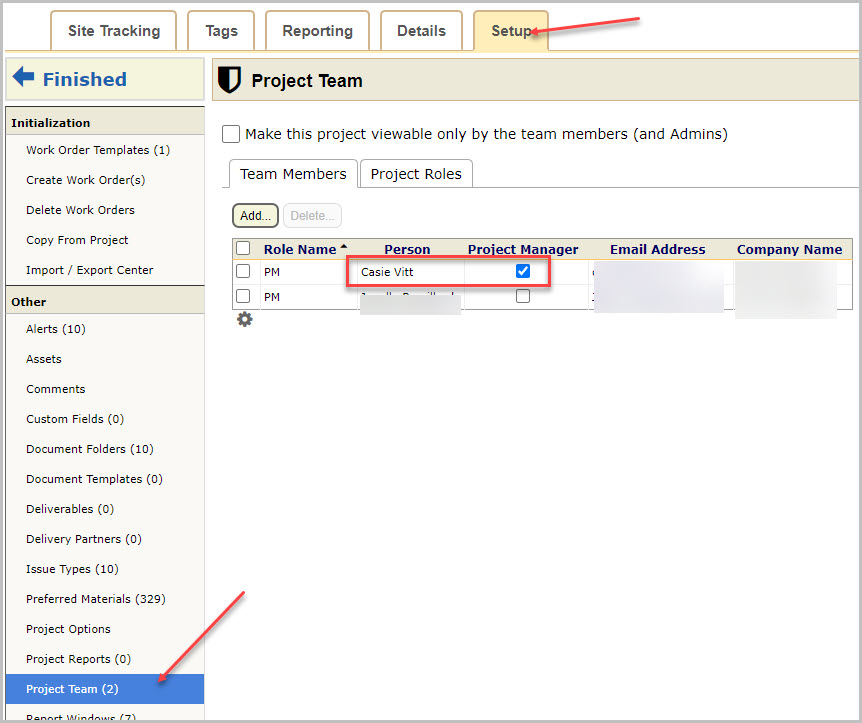Viewport: 862px width, 723px height.
Task: Click Casie Vitt in Person column
Action: [387, 272]
